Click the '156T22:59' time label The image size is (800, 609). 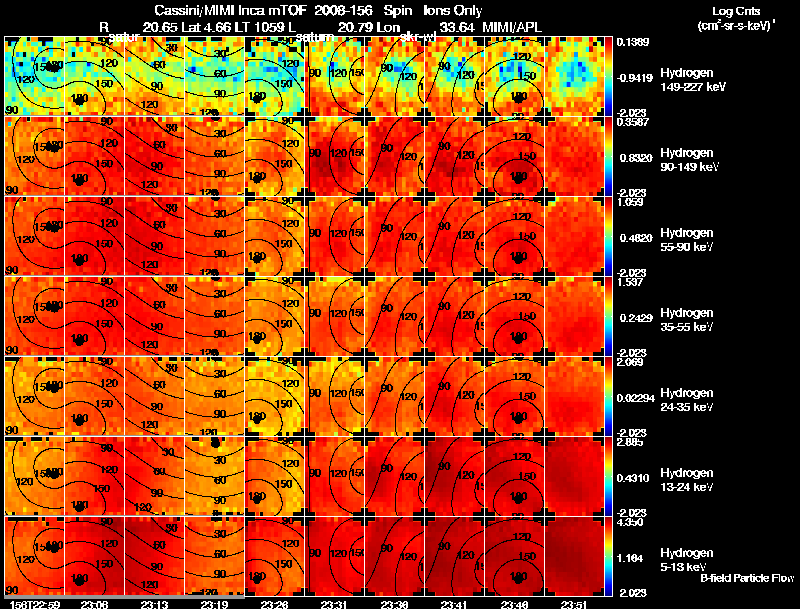tap(35, 604)
